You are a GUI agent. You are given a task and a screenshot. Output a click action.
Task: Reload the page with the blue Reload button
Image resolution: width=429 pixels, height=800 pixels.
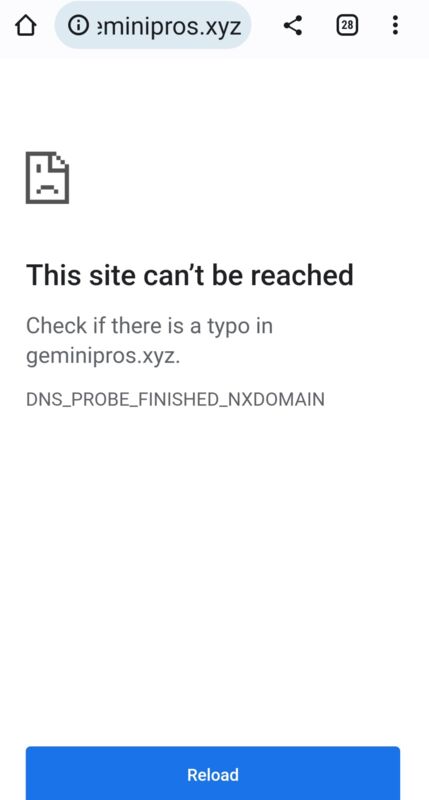pos(213,773)
